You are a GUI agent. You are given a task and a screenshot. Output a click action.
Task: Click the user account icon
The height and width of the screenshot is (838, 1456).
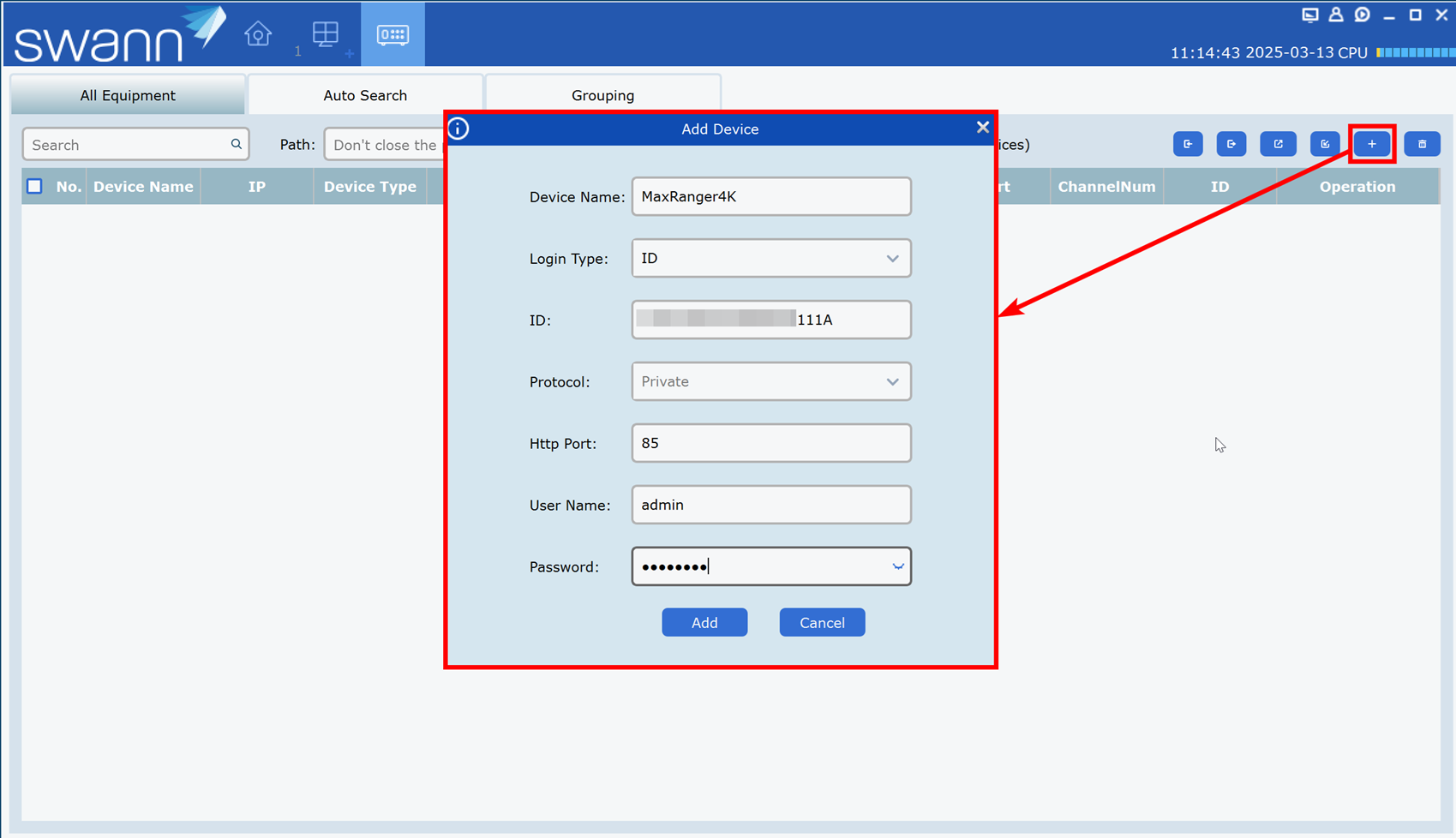click(x=1336, y=15)
